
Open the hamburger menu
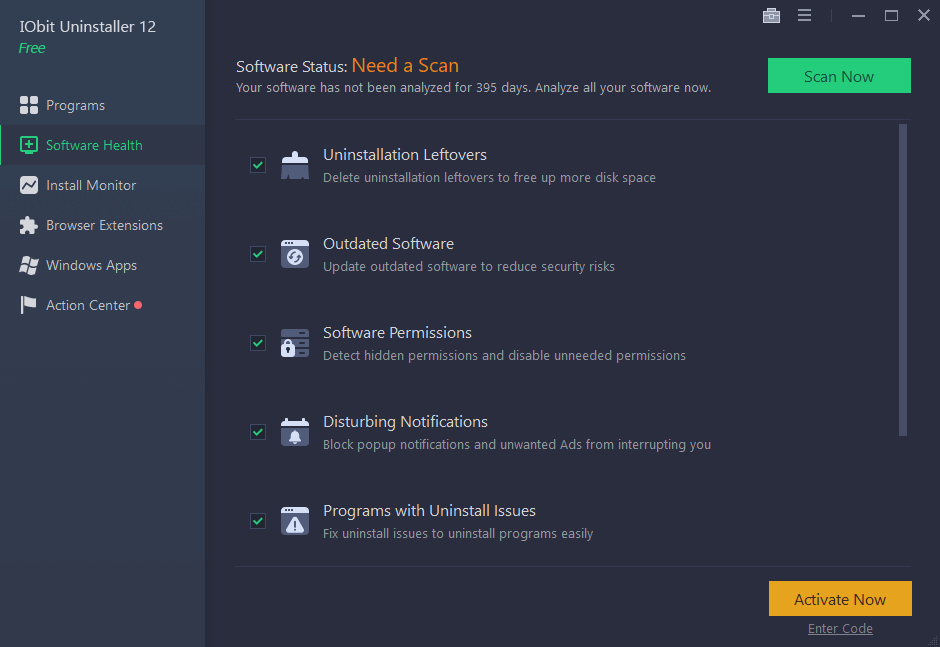pos(805,15)
